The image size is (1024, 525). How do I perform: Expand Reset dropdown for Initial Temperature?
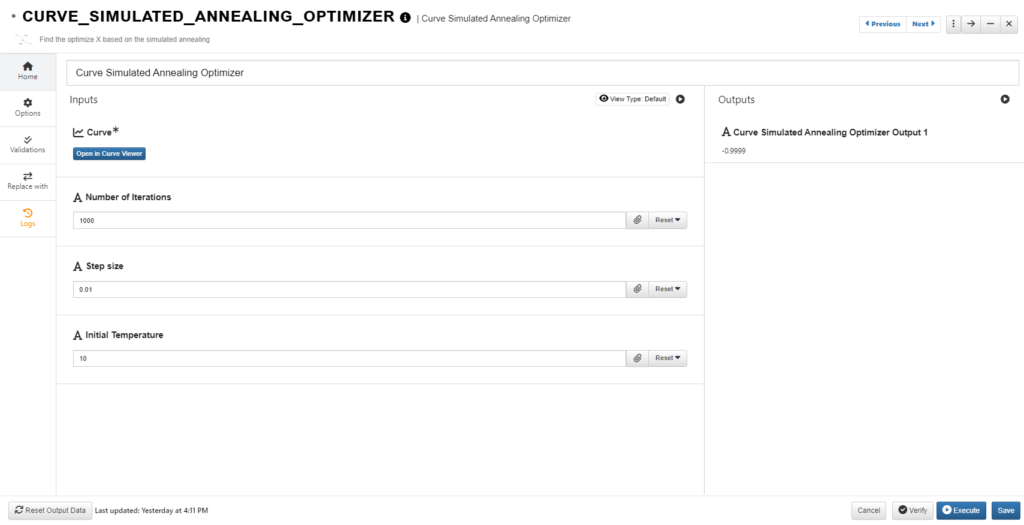click(x=667, y=358)
